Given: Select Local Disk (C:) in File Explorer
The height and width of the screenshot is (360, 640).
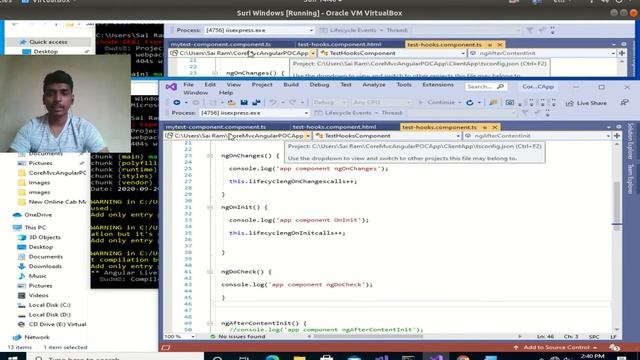Looking at the screenshot, I should pyautogui.click(x=49, y=305).
